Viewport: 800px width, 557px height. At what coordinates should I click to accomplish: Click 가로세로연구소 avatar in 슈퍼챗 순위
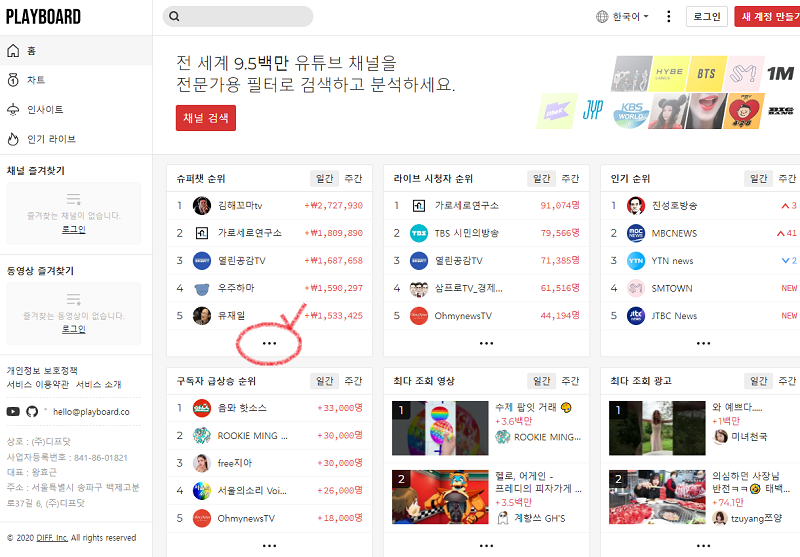click(202, 233)
